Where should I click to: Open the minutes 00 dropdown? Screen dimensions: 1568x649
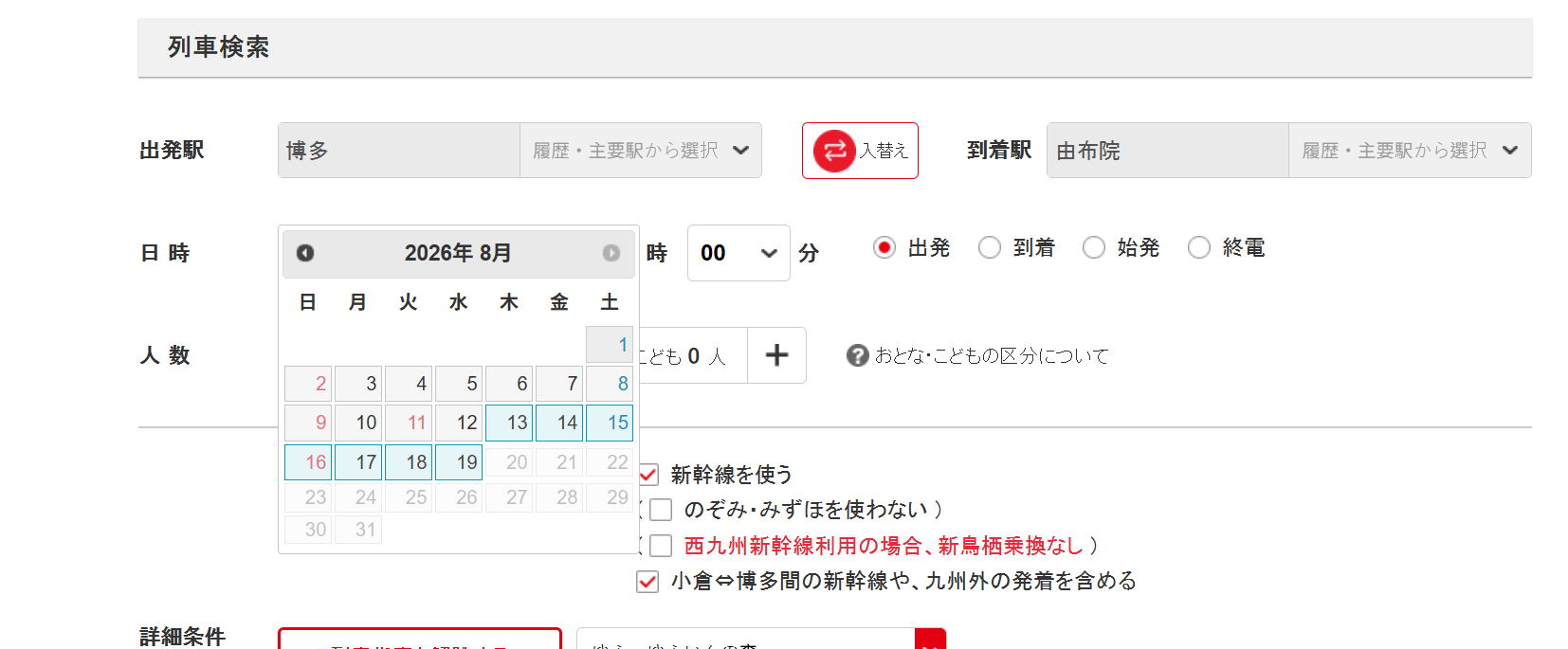tap(738, 253)
